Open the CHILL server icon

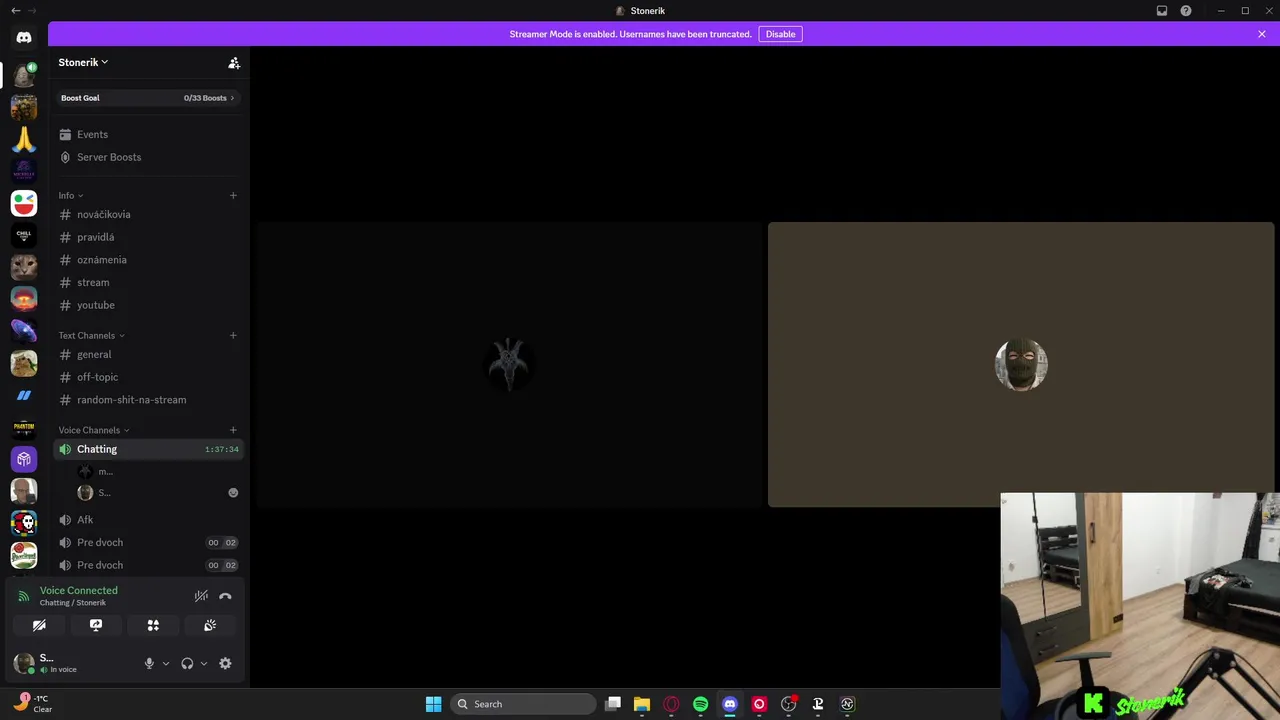tap(24, 235)
